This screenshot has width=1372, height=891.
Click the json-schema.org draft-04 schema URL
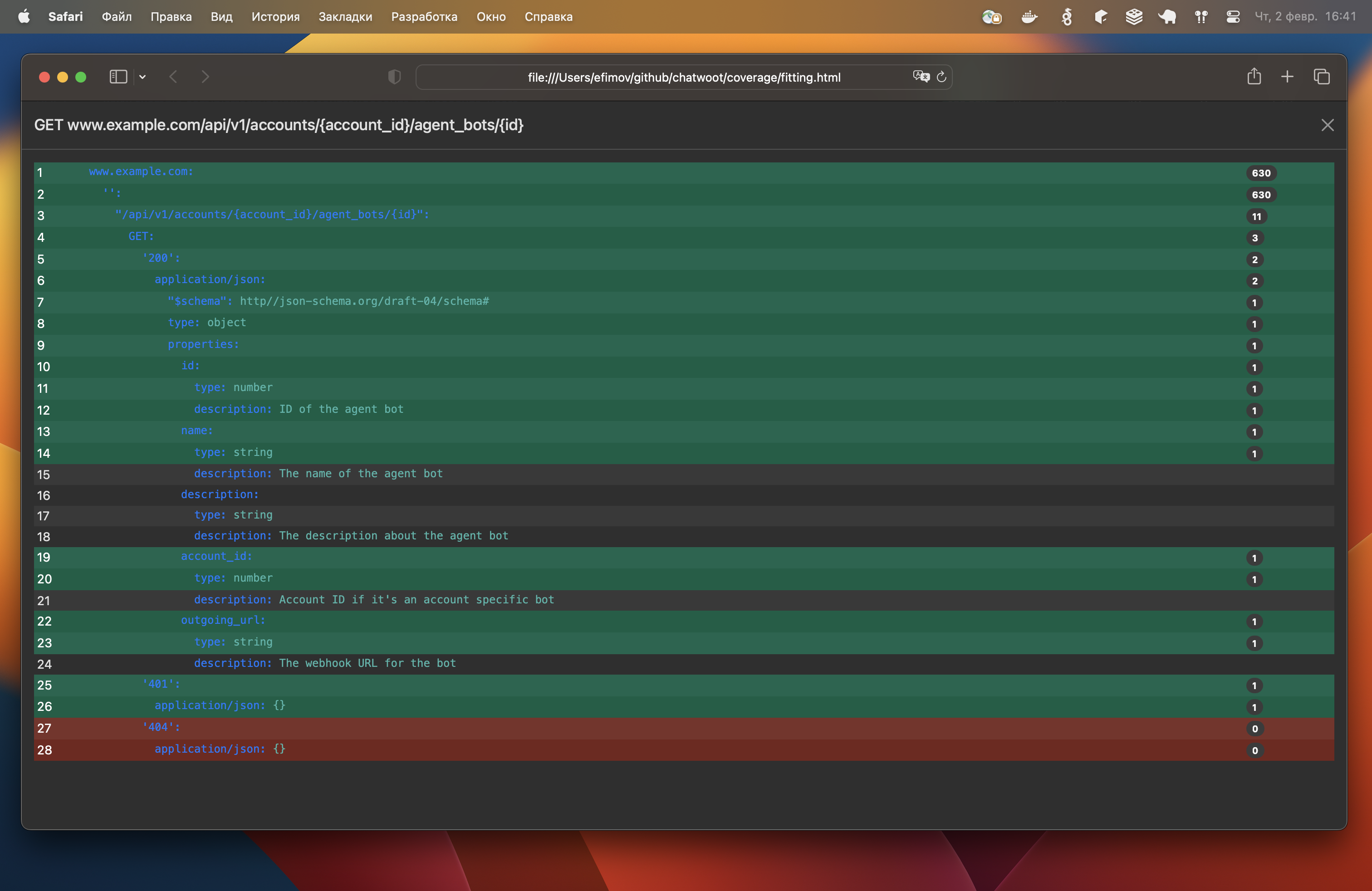(364, 301)
